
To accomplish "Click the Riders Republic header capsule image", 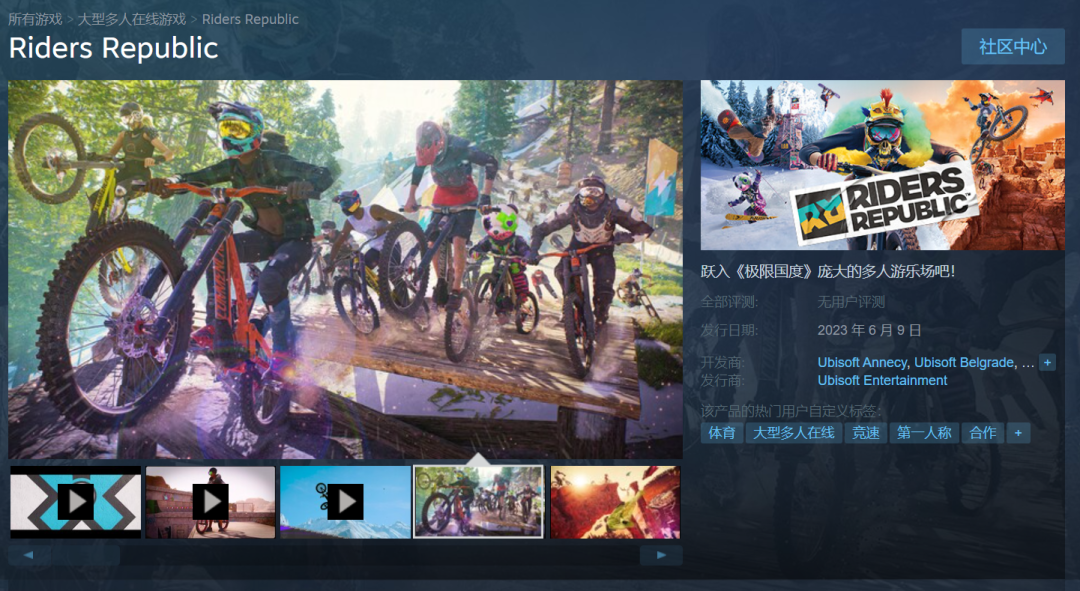I will point(882,165).
